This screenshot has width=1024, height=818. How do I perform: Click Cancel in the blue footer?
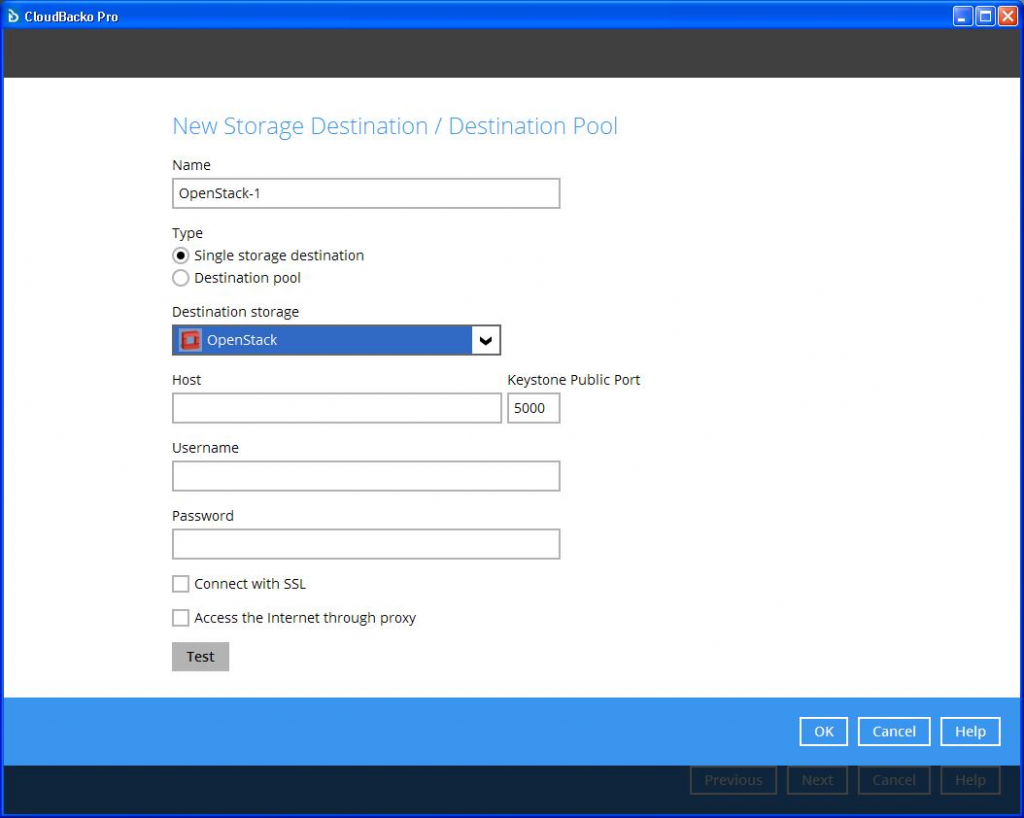pos(894,731)
